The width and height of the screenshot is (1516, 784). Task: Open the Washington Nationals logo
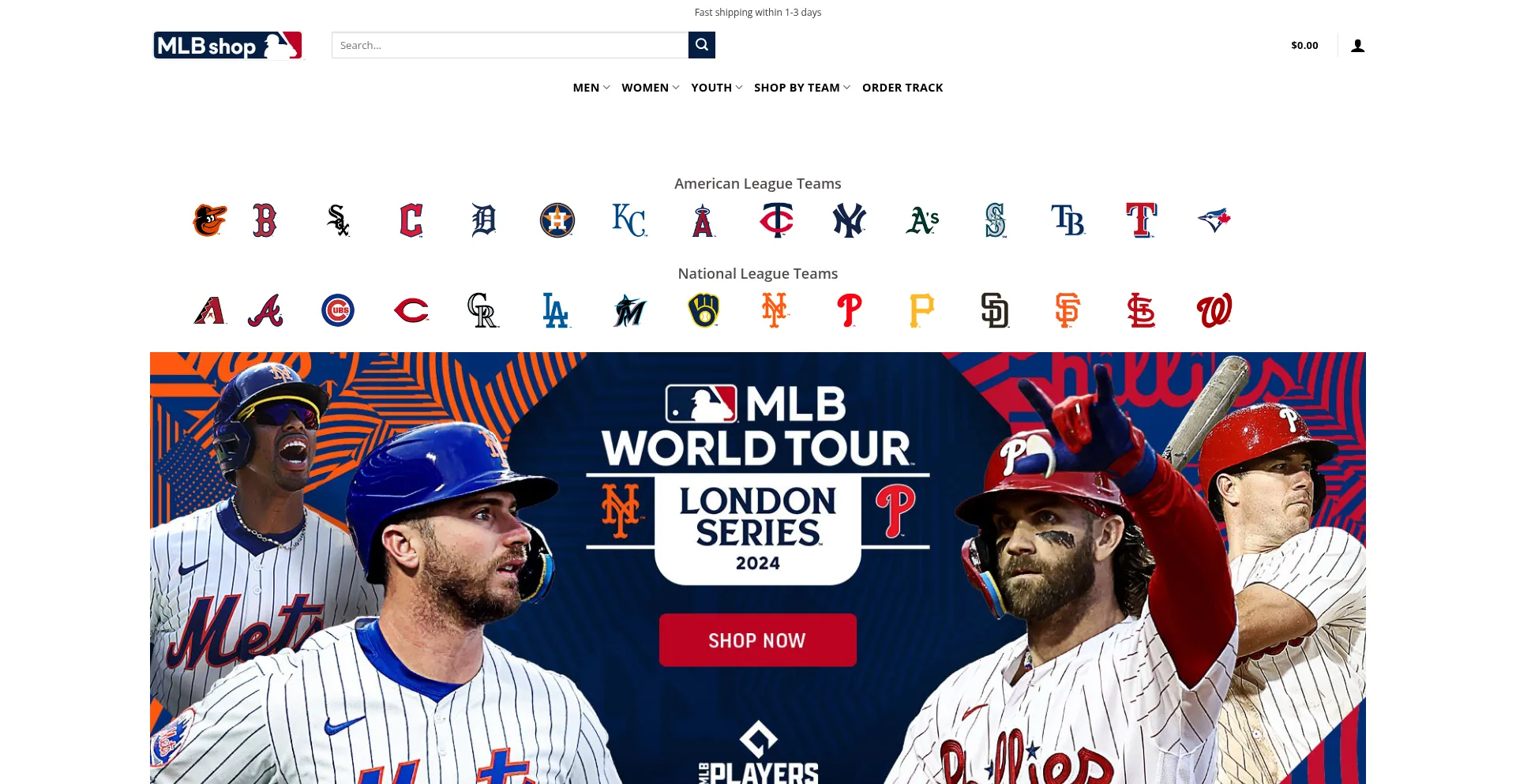pos(1214,310)
